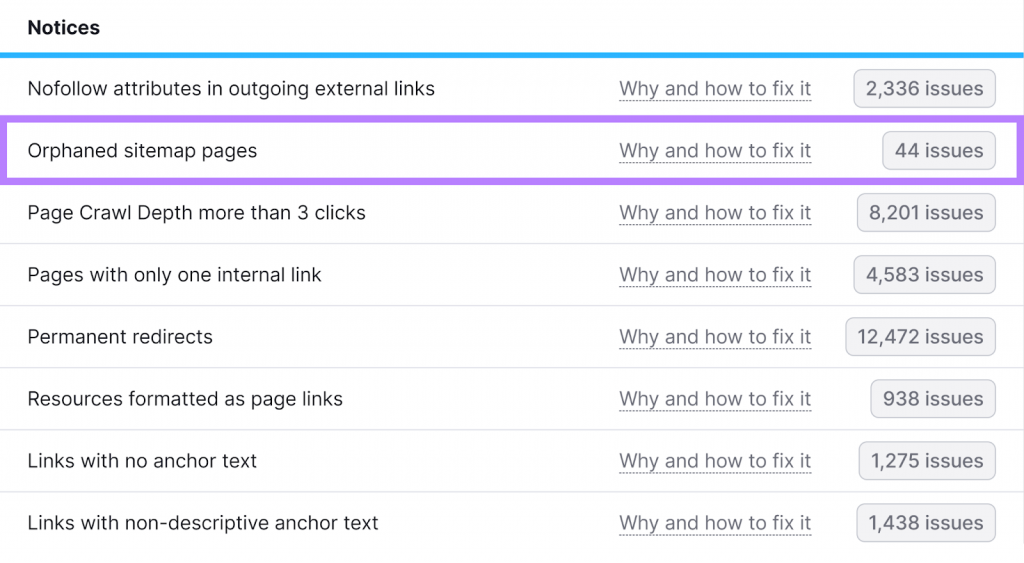
Task: Open 'Why and how to fix it' for Orphaned sitemap pages
Action: pyautogui.click(x=714, y=151)
